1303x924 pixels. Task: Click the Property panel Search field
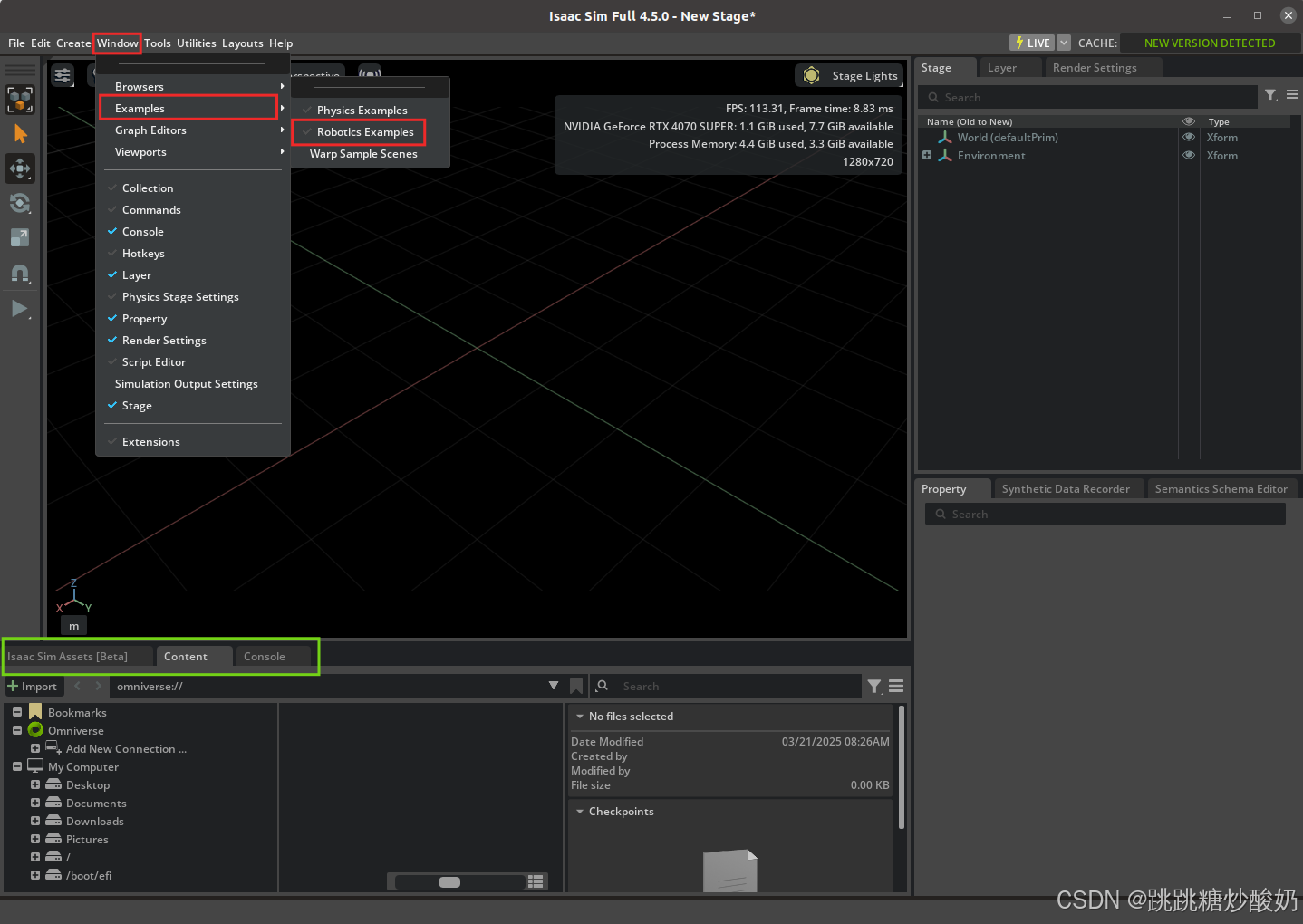click(x=1105, y=514)
